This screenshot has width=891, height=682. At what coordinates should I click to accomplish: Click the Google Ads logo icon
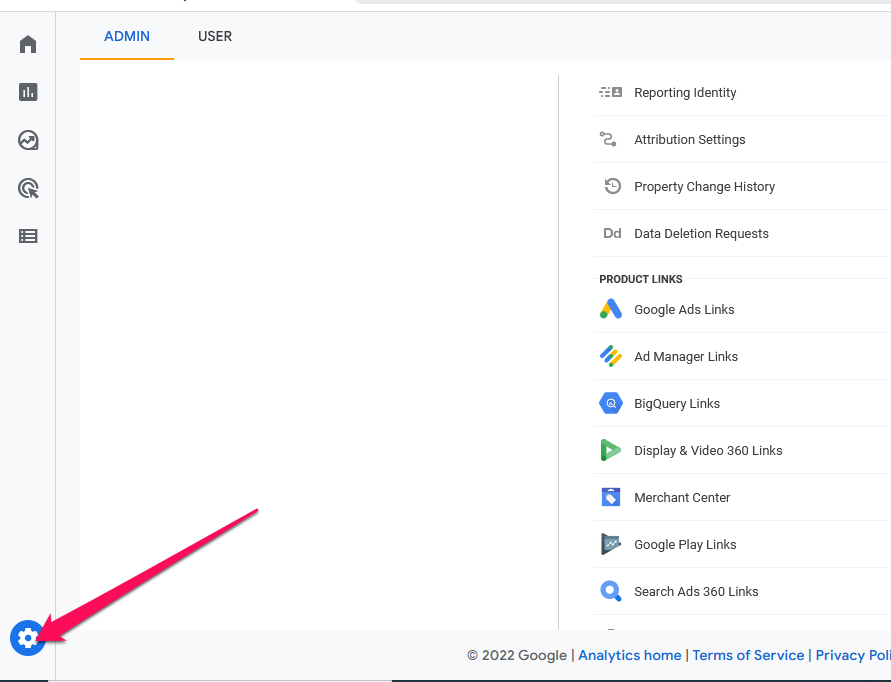pos(611,309)
